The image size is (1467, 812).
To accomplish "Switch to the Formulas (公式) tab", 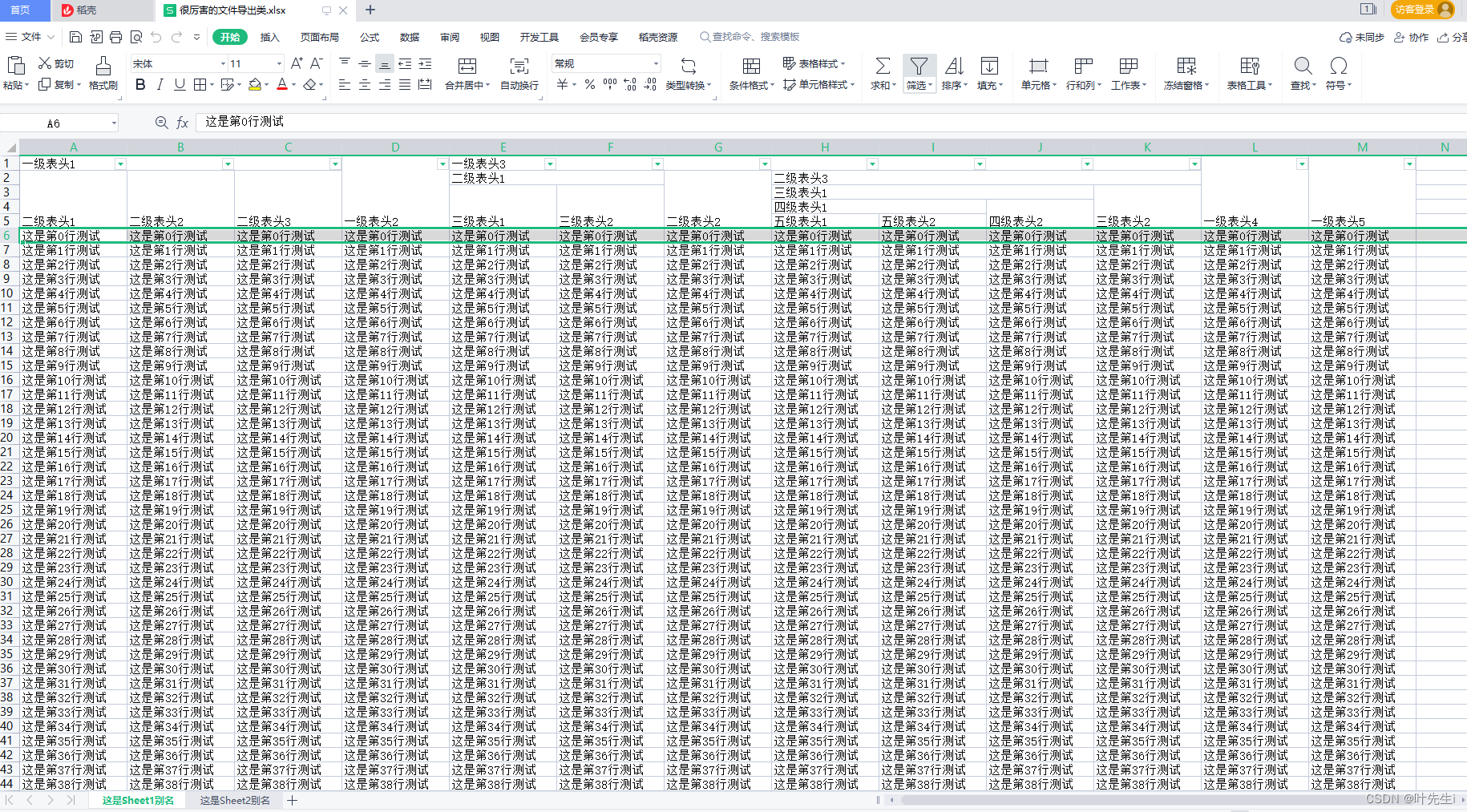I will click(370, 37).
